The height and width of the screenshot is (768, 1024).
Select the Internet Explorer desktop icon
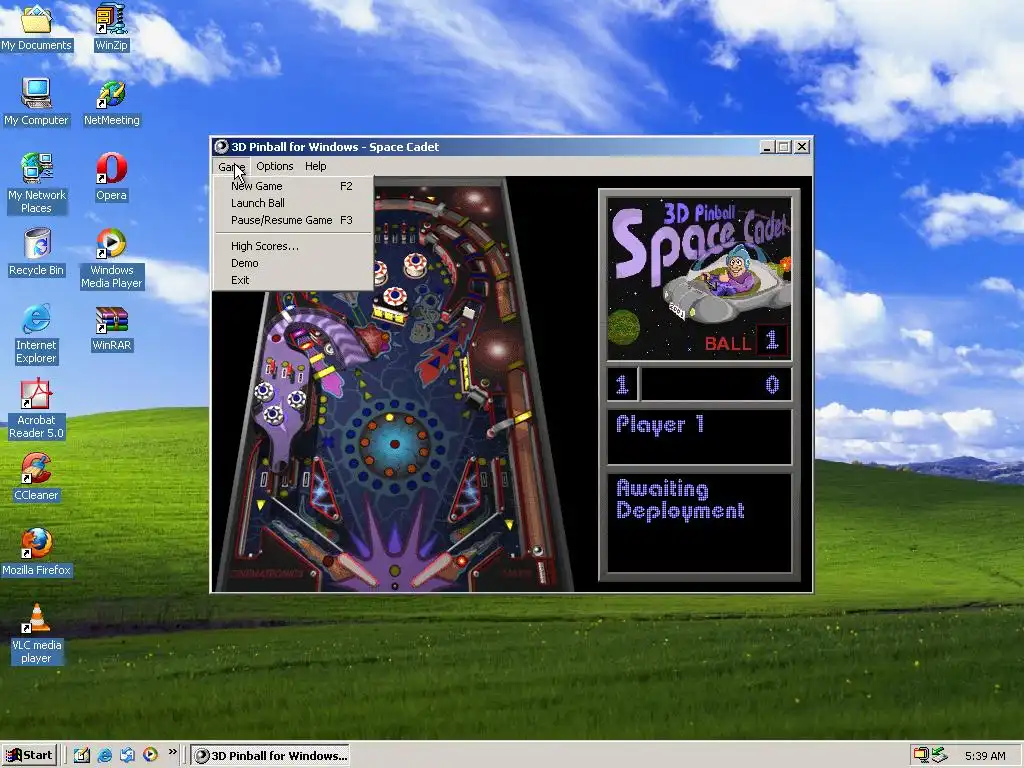coord(37,333)
